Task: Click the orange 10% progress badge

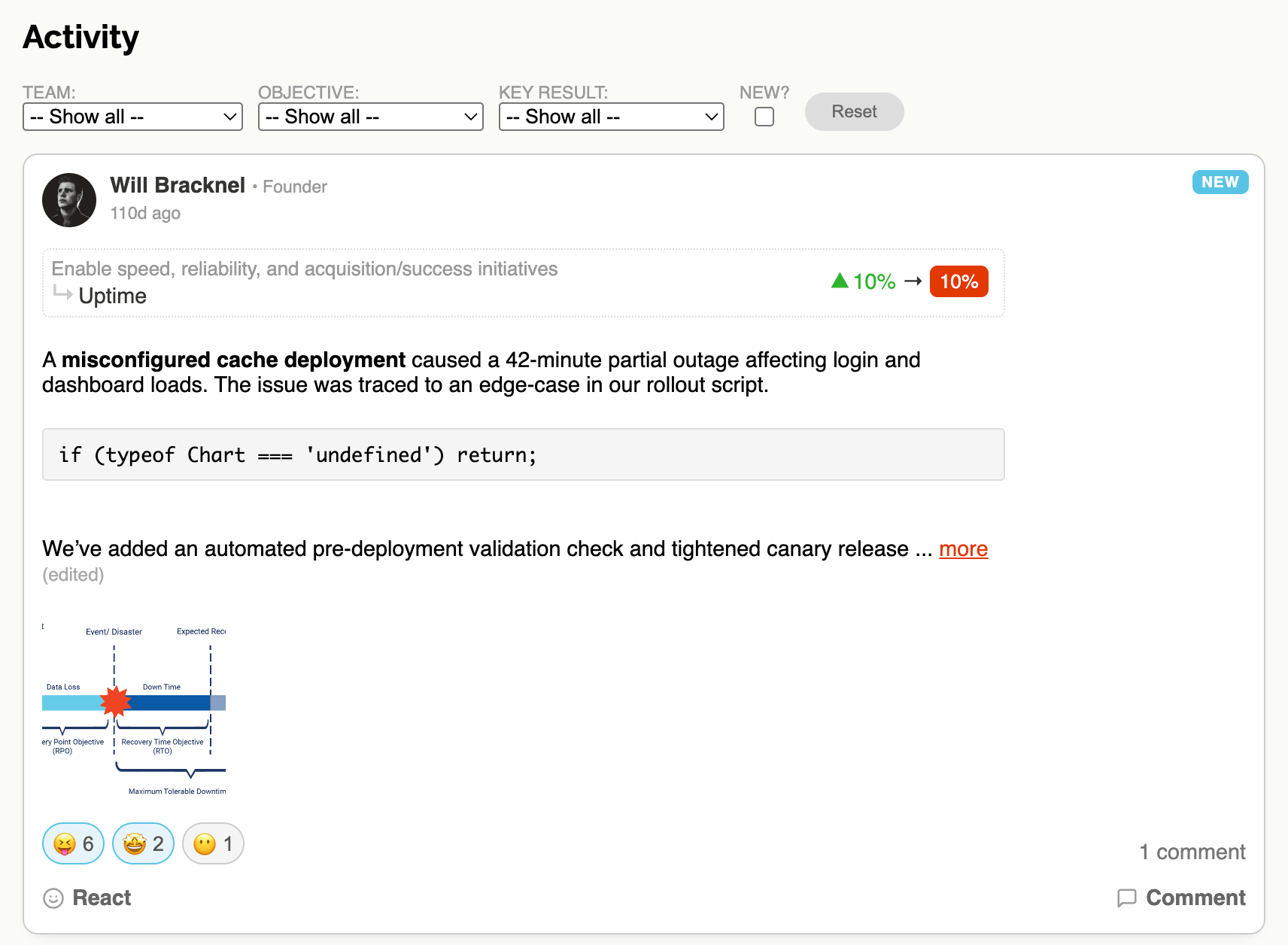Action: point(958,281)
